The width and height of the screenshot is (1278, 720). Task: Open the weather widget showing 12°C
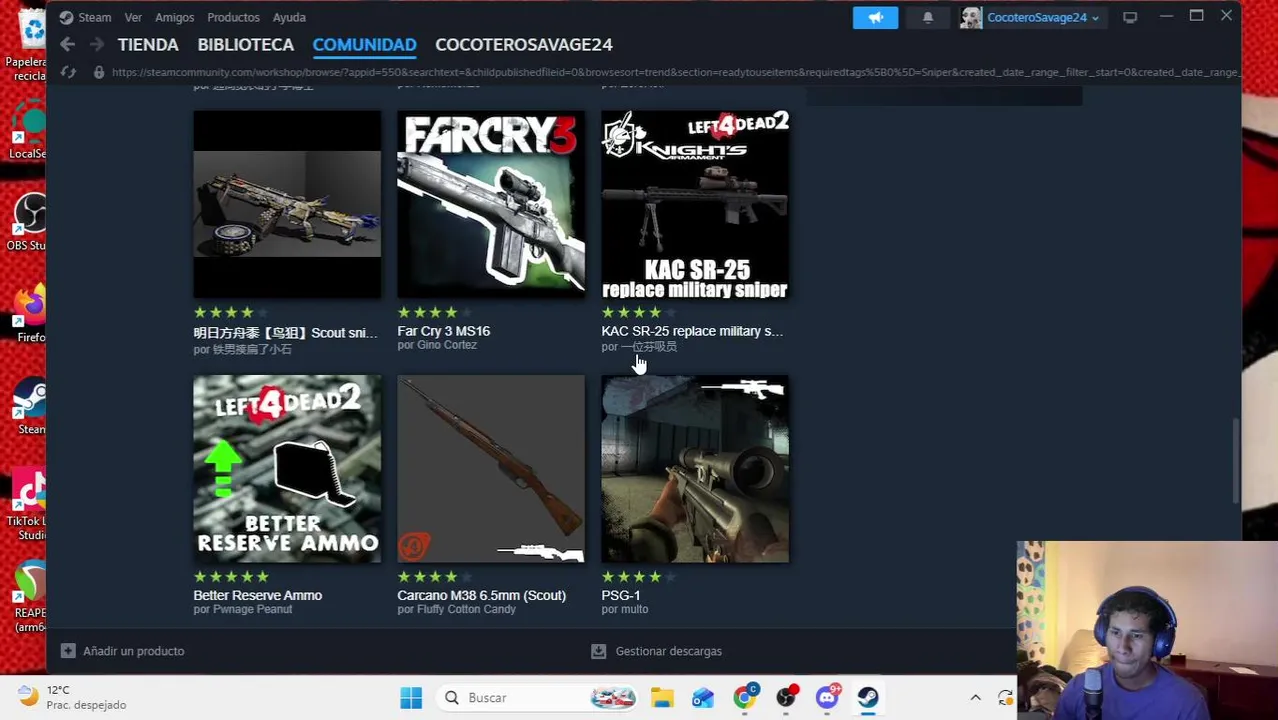pyautogui.click(x=72, y=697)
